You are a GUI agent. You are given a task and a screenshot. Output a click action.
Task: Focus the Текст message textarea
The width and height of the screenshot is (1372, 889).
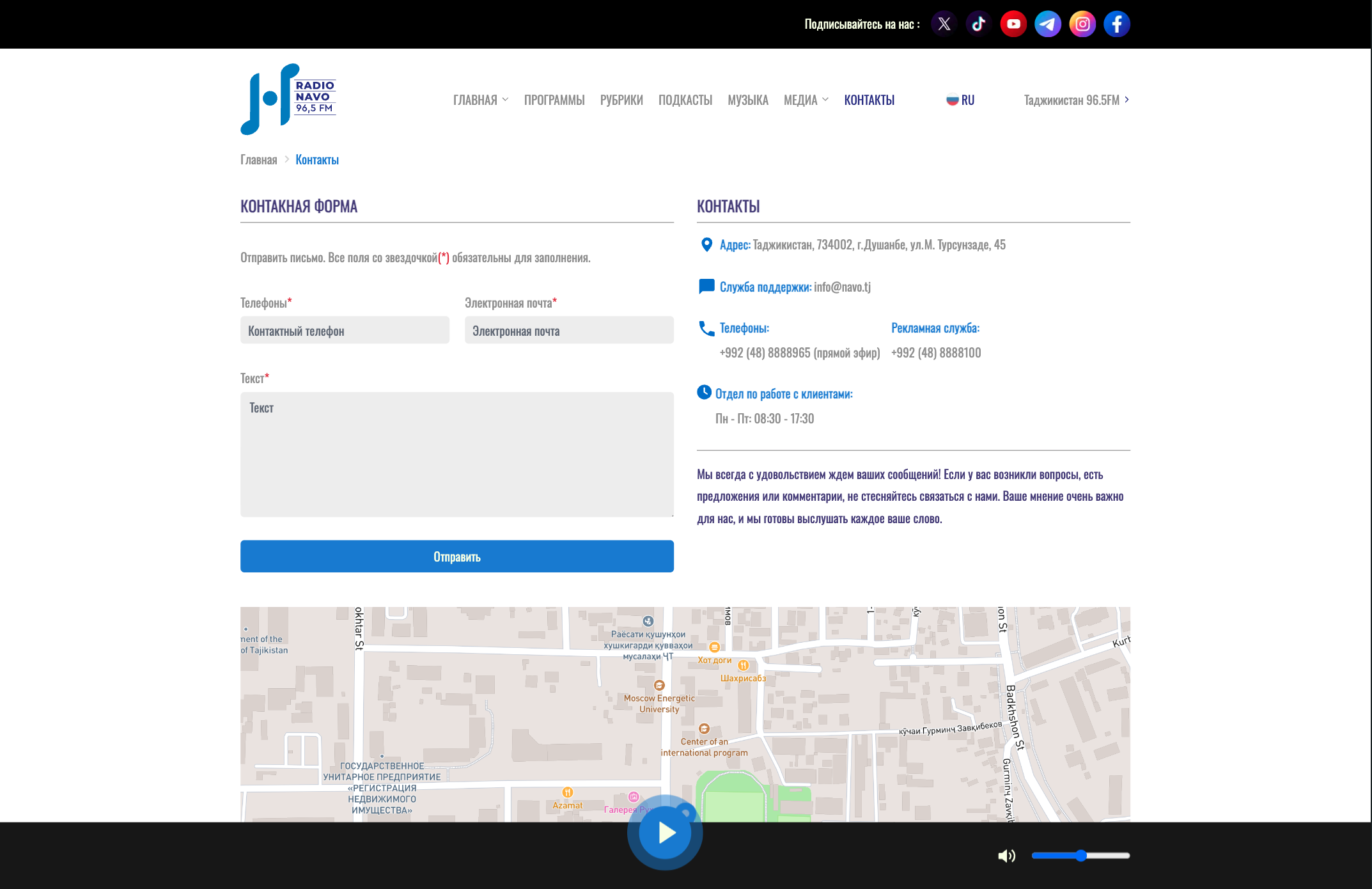click(x=457, y=455)
